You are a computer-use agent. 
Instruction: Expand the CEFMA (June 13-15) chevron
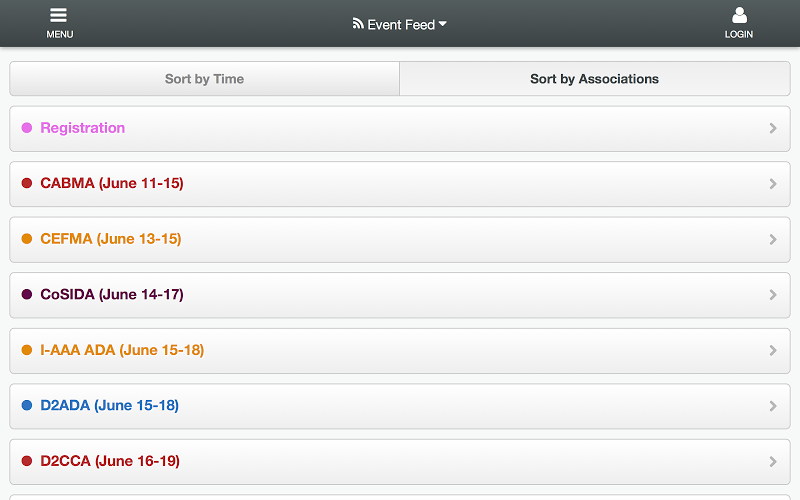tap(773, 239)
